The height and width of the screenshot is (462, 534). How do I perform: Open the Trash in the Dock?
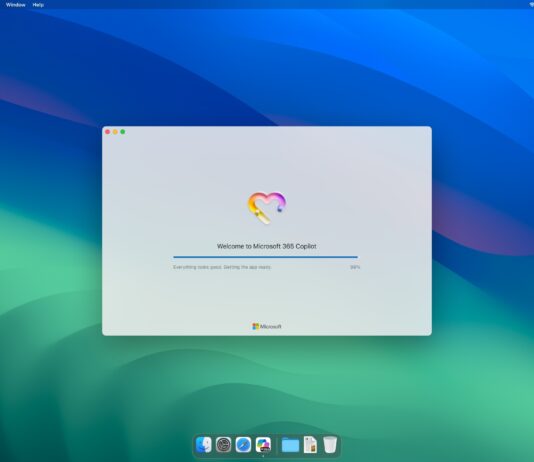[330, 445]
